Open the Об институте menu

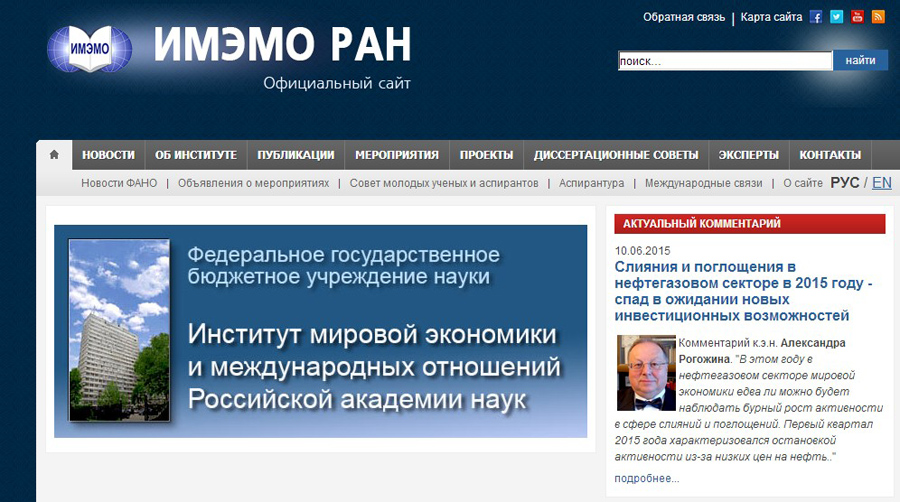pos(196,155)
